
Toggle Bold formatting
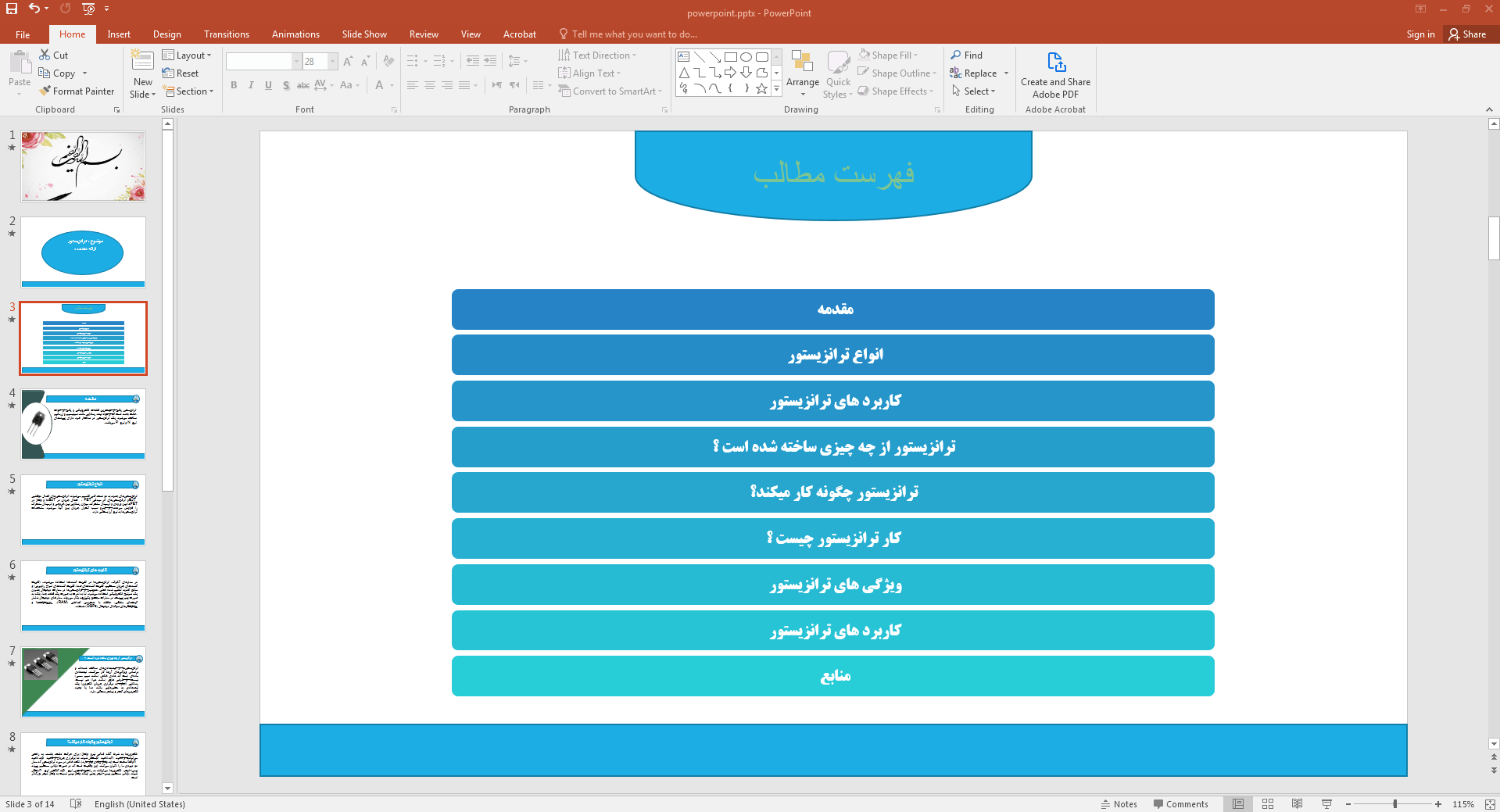click(234, 85)
